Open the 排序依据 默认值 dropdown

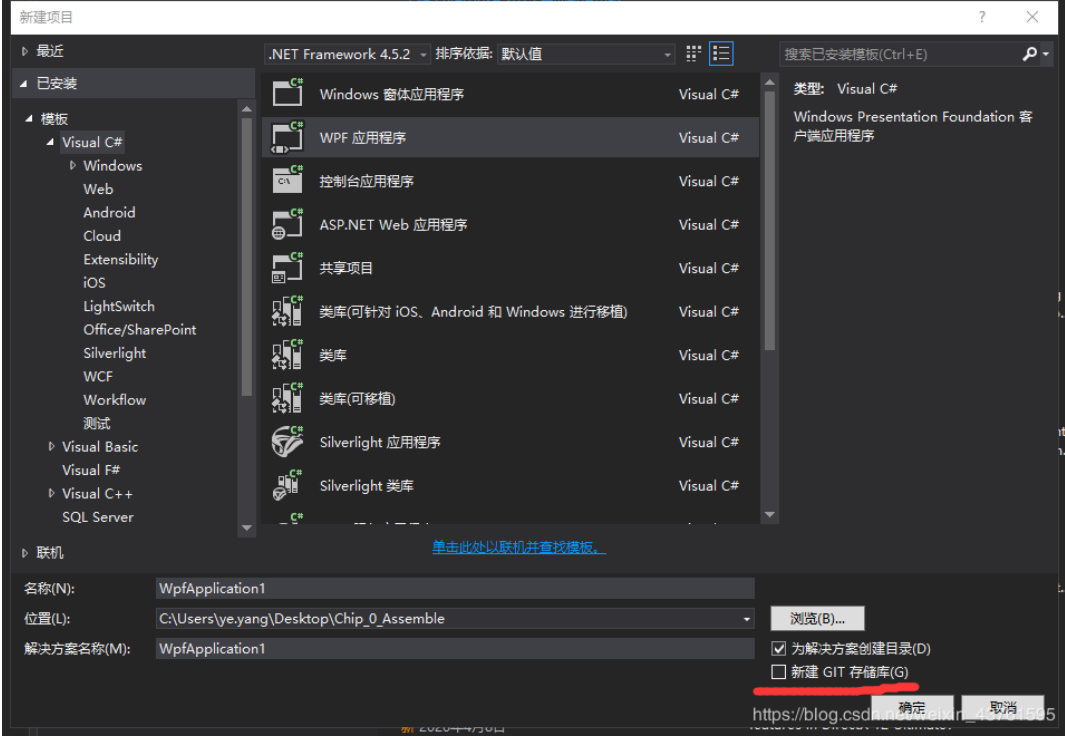666,55
